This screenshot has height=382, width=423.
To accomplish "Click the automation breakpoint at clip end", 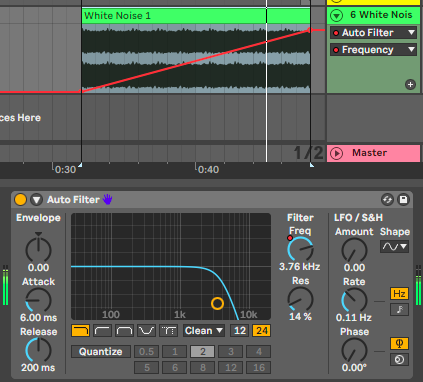I will pos(310,30).
